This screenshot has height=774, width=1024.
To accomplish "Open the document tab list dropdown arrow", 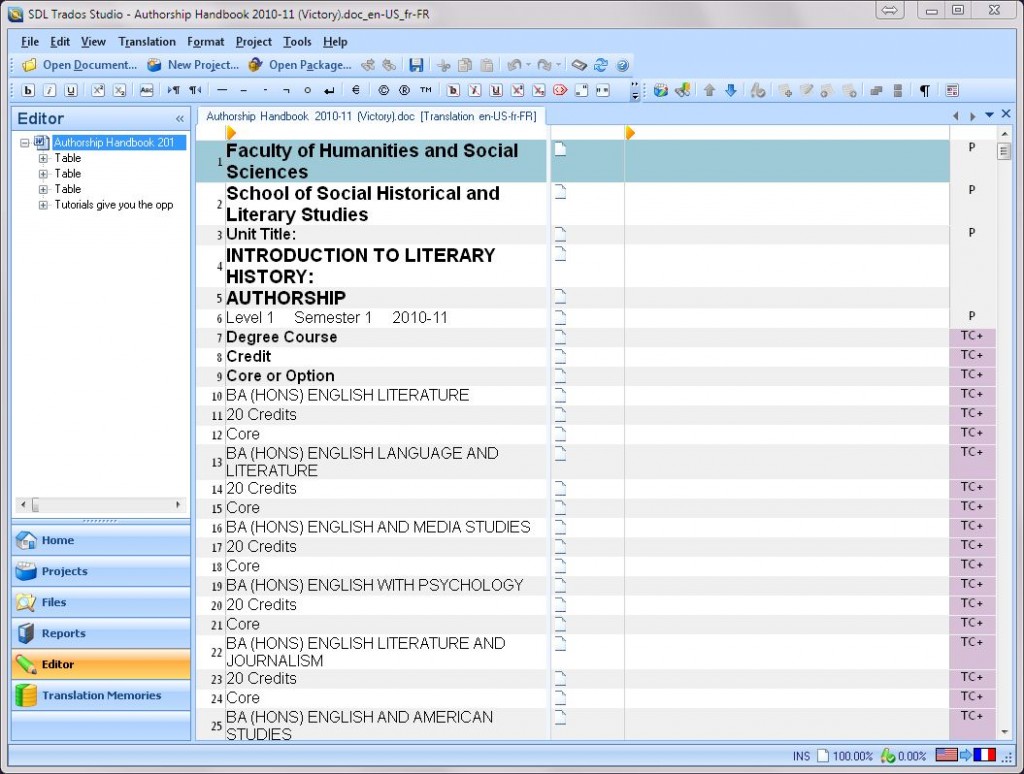I will point(989,115).
